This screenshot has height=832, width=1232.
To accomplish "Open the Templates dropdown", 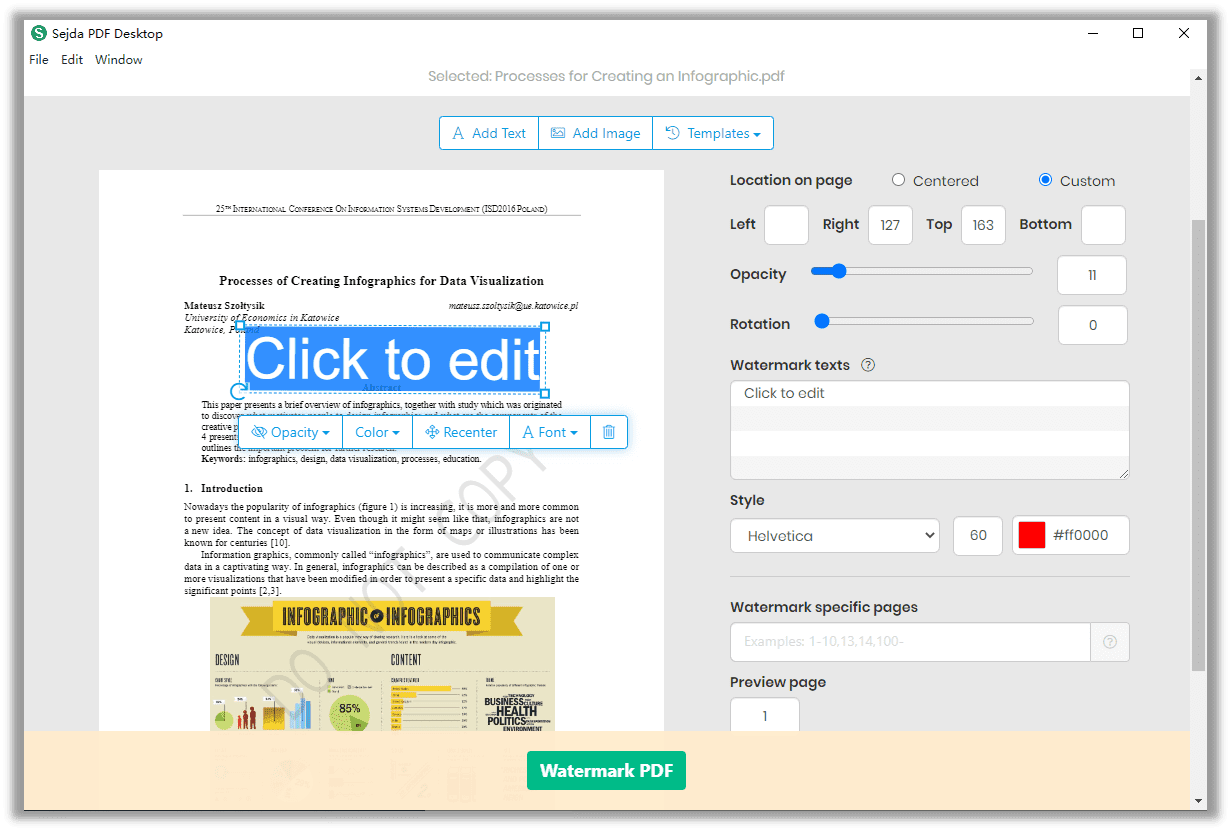I will click(x=713, y=133).
